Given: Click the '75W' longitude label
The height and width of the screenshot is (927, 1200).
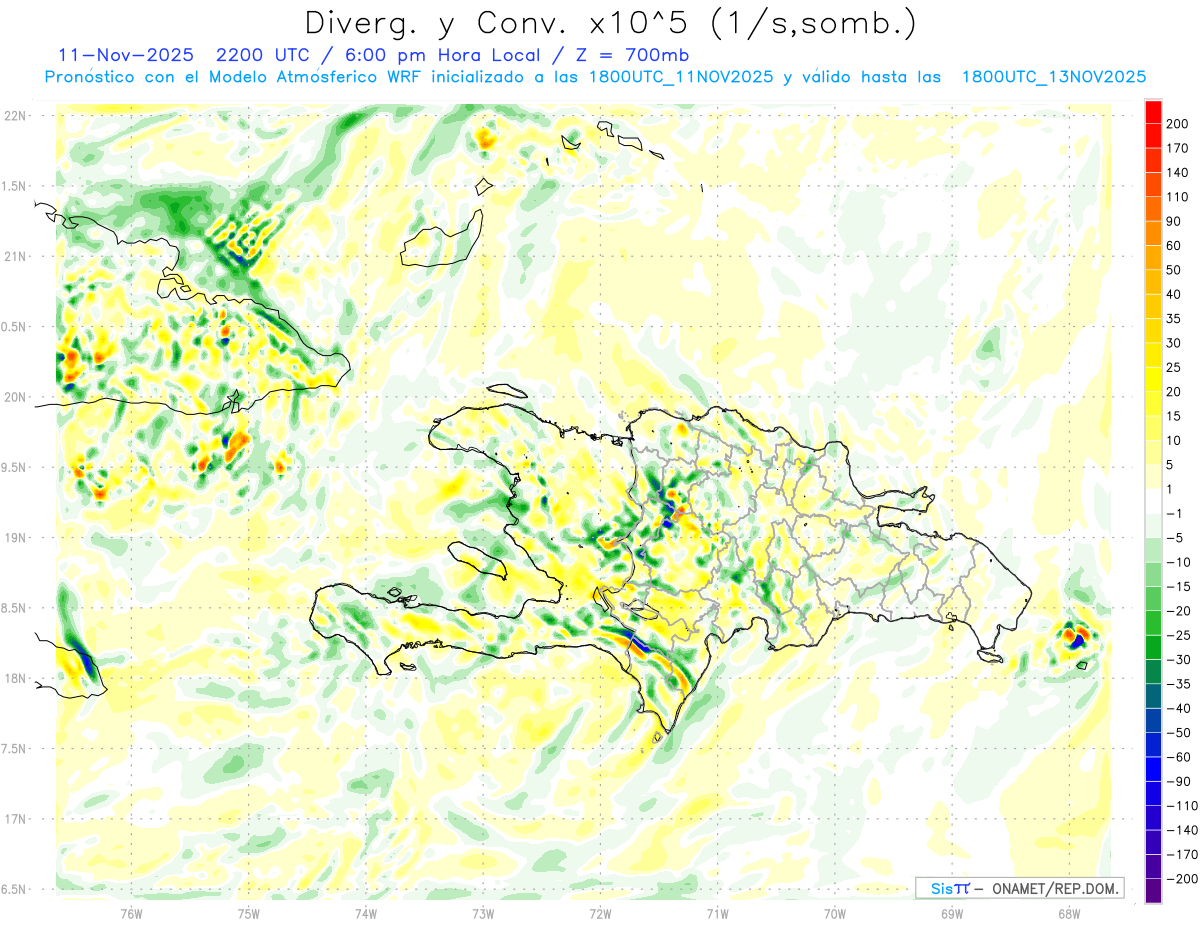Looking at the screenshot, I should click(249, 913).
